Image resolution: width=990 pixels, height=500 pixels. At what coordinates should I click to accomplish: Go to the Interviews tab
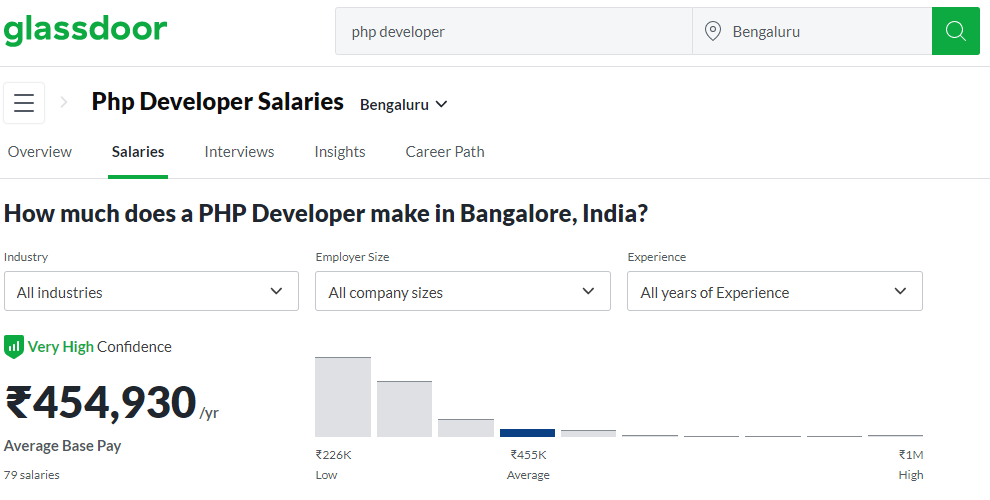[x=239, y=152]
